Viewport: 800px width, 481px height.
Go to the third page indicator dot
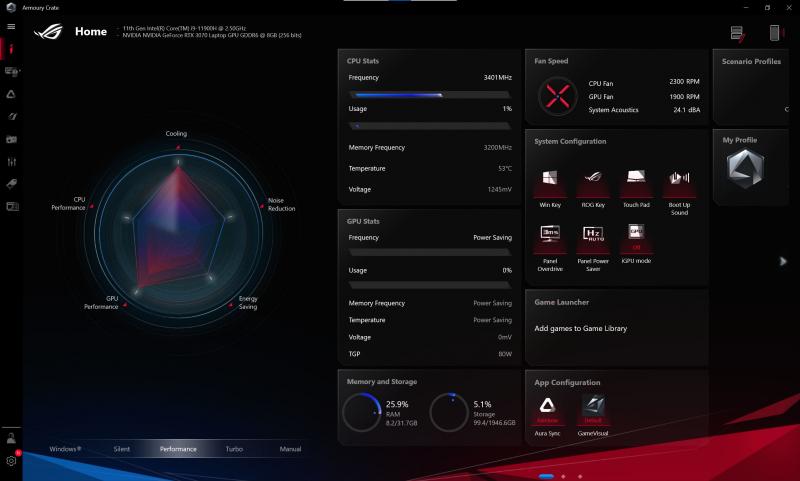click(x=580, y=476)
